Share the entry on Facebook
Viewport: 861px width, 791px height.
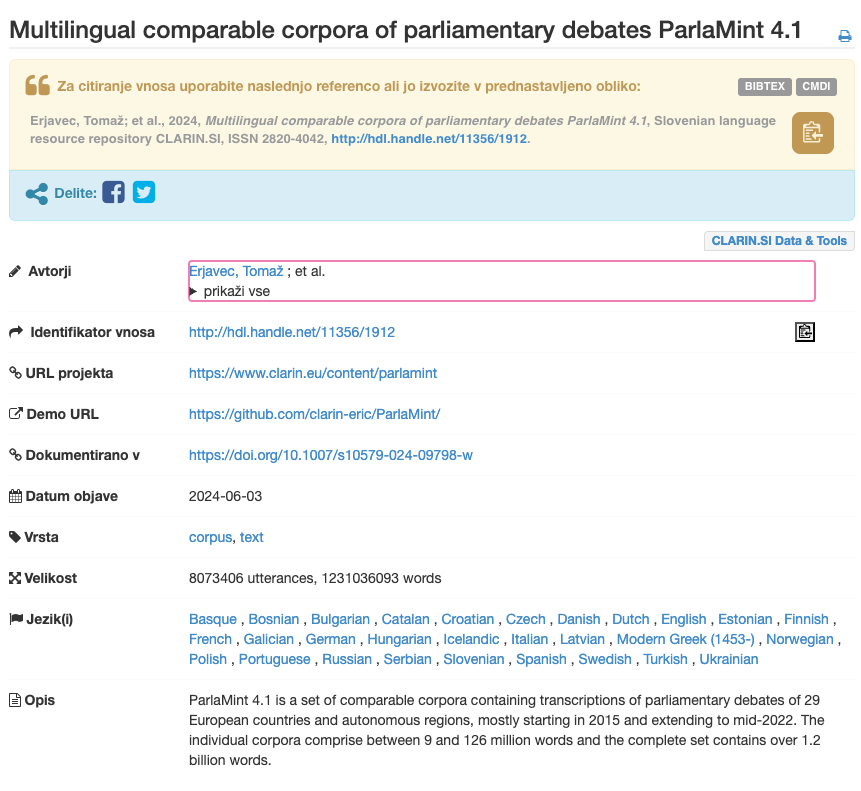pyautogui.click(x=114, y=192)
